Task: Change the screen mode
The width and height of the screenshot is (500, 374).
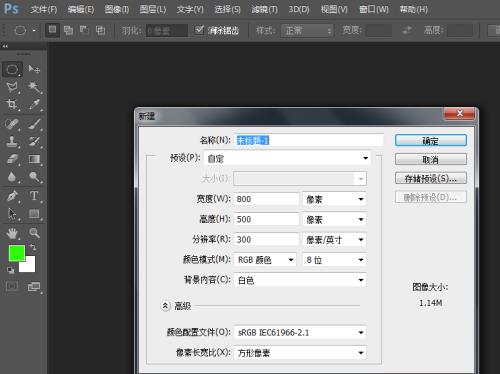Action: pos(34,286)
